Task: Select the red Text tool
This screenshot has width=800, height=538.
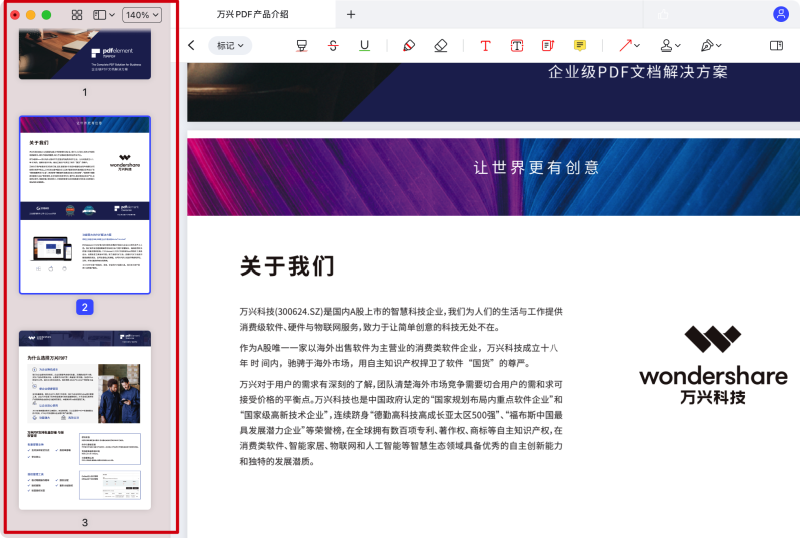Action: click(485, 45)
